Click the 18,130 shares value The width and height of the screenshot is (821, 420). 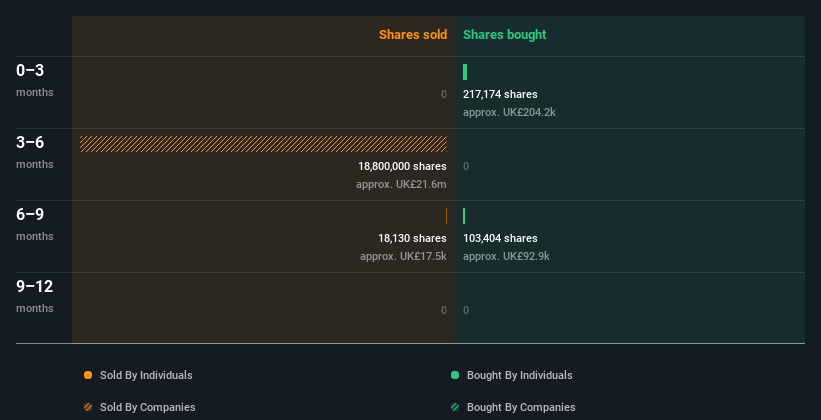pyautogui.click(x=412, y=238)
